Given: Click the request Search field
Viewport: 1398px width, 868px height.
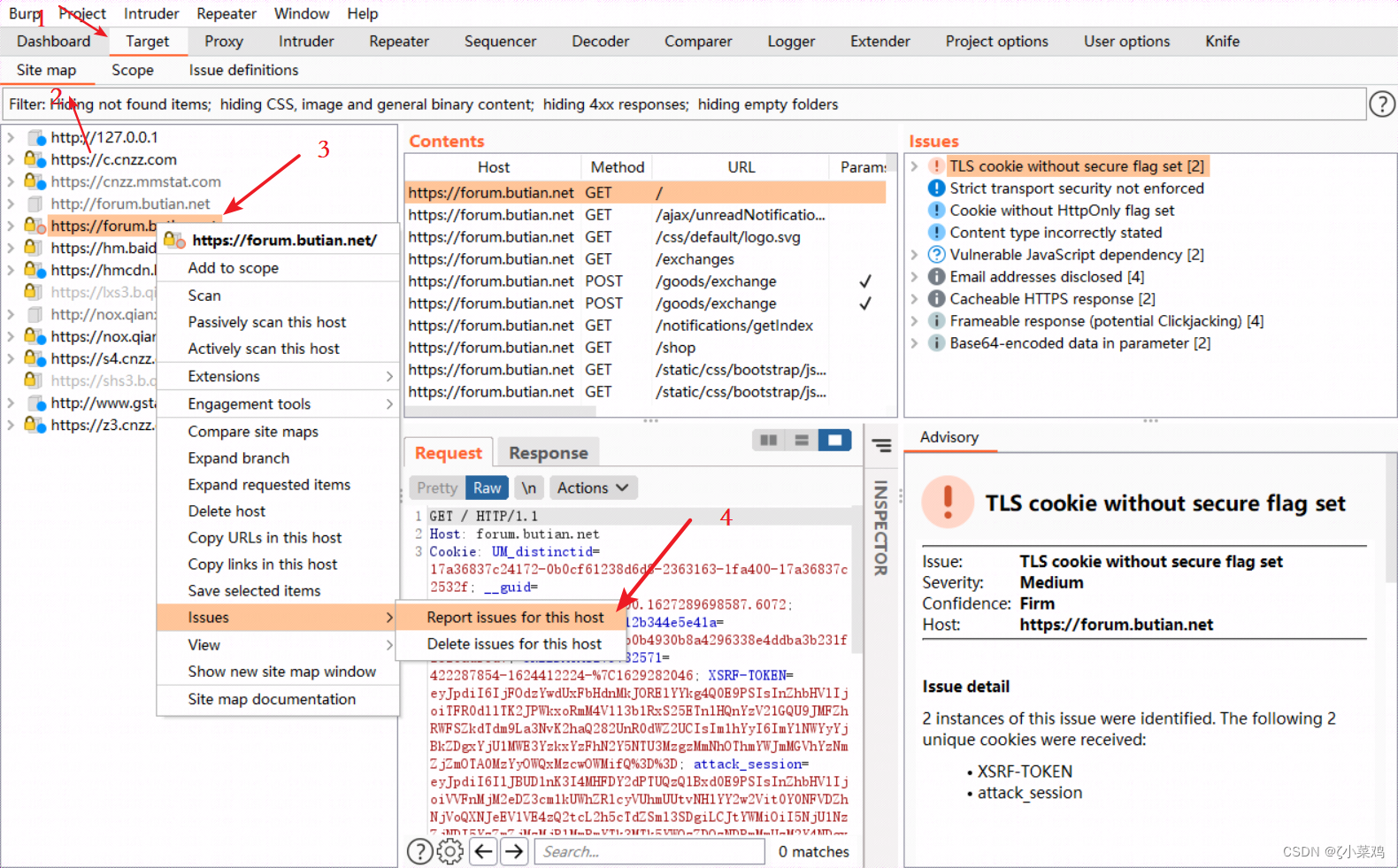Looking at the screenshot, I should click(x=650, y=851).
